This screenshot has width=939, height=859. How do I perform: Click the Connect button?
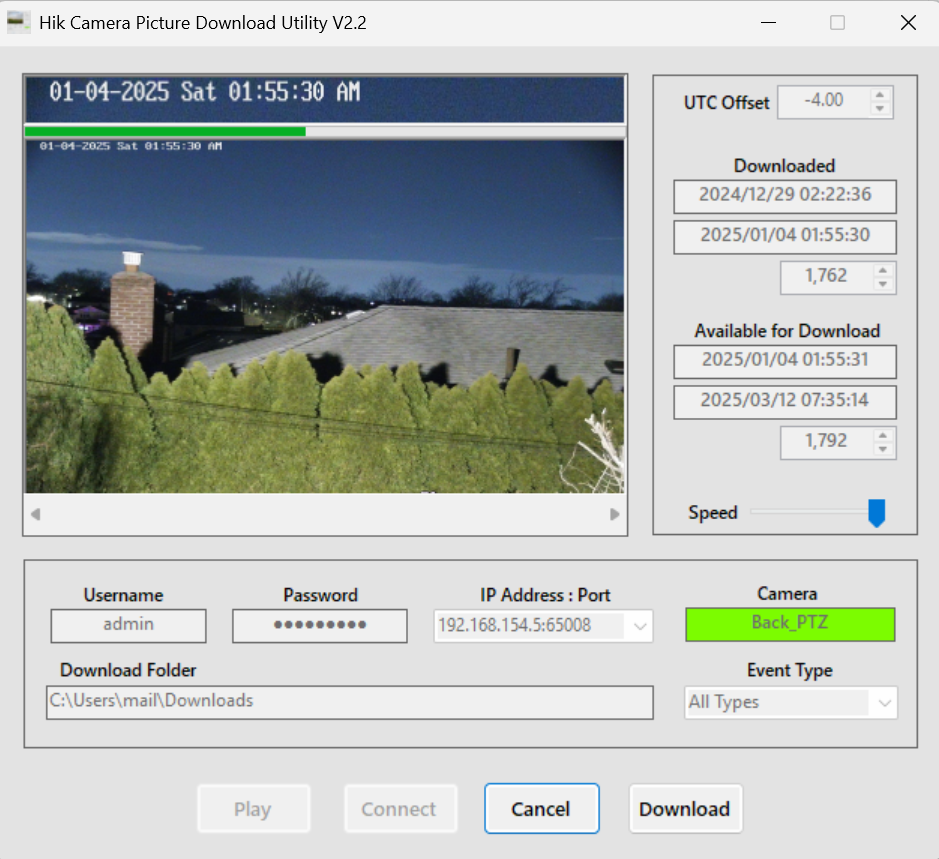pos(400,808)
